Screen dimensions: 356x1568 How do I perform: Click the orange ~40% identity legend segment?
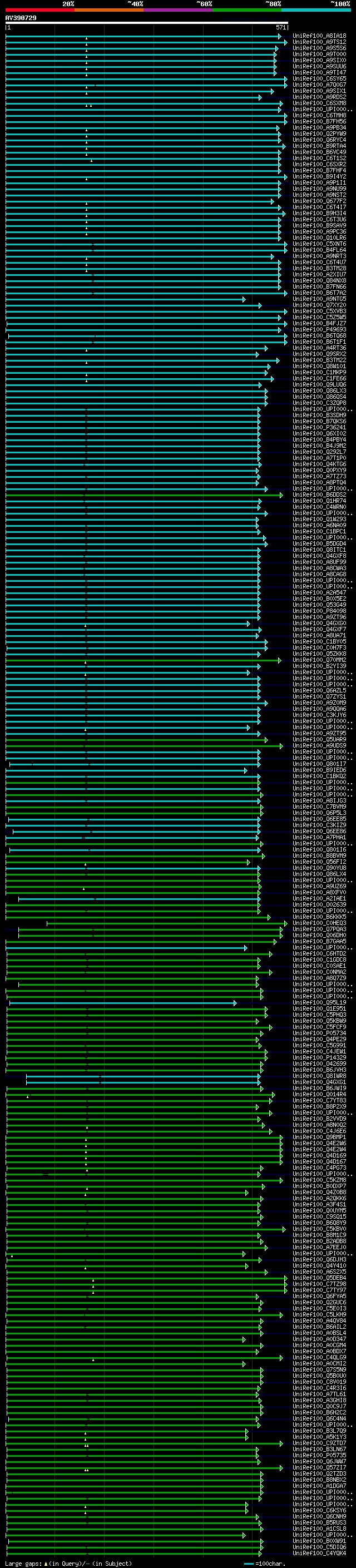point(109,10)
